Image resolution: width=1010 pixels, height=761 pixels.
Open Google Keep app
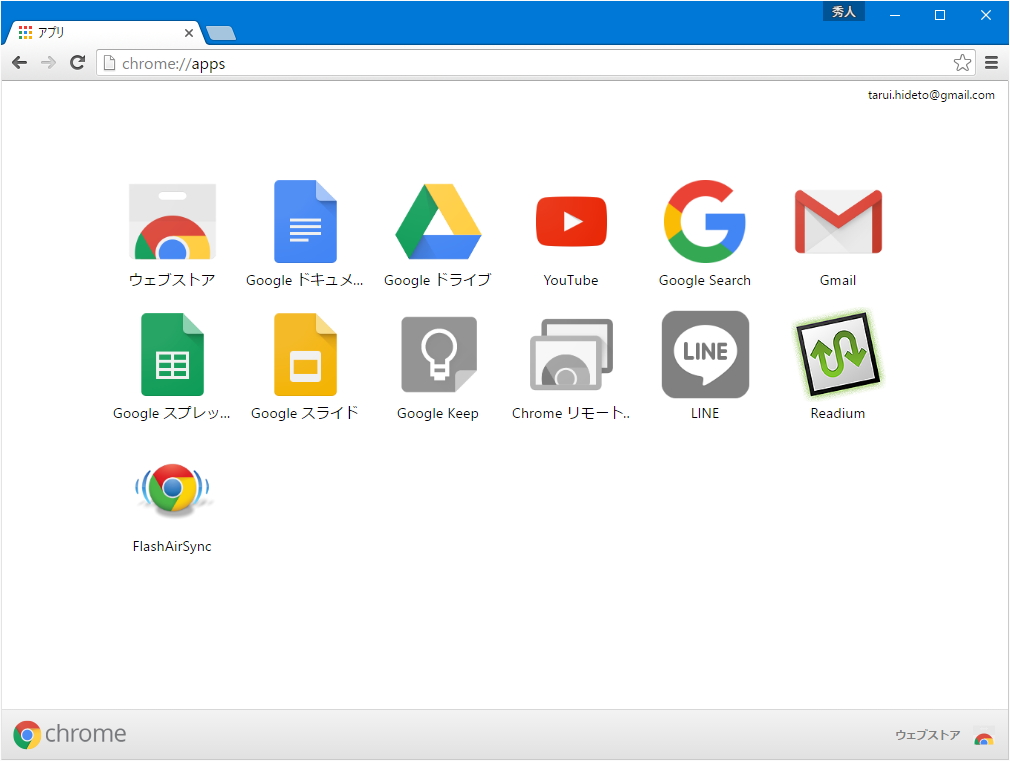coord(439,354)
